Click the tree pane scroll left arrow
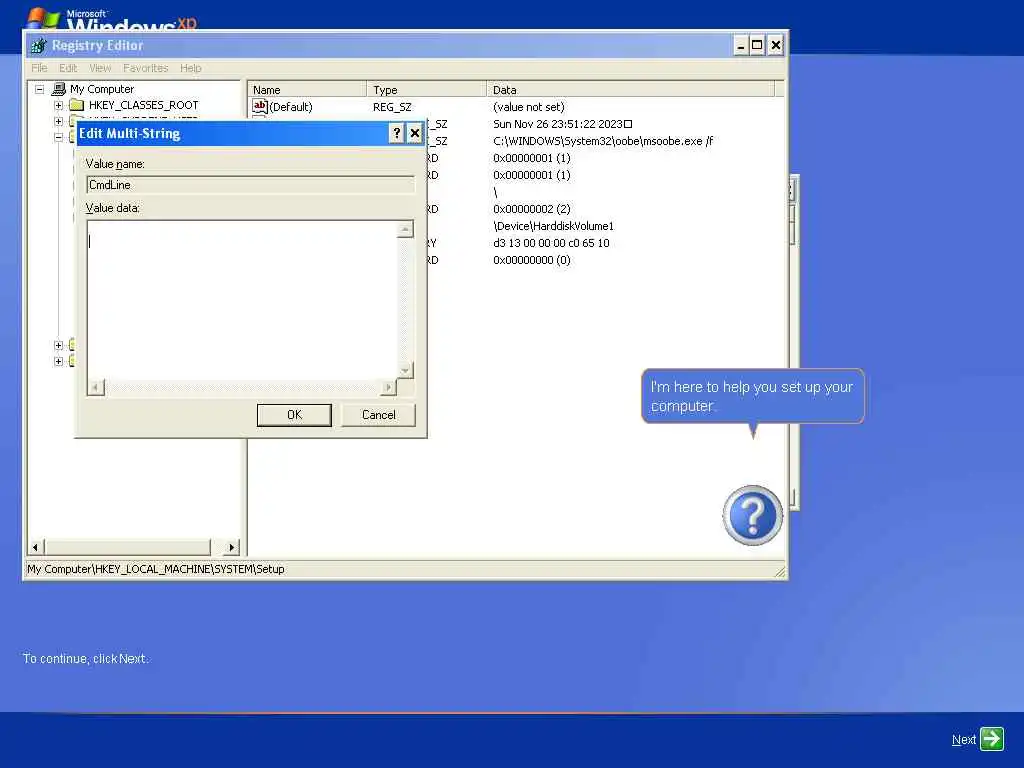The image size is (1024, 768). [37, 547]
